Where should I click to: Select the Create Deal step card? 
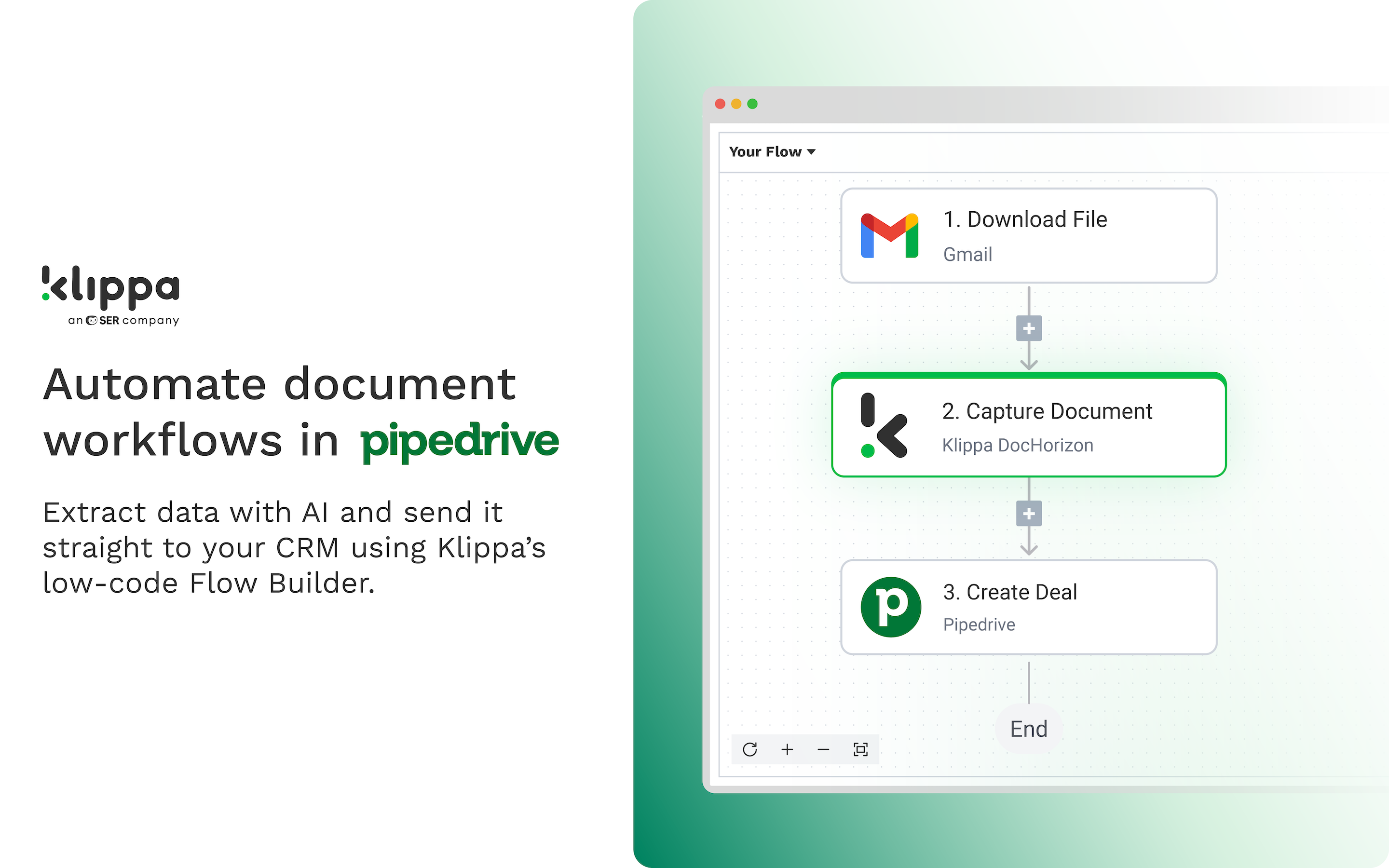tap(1029, 607)
